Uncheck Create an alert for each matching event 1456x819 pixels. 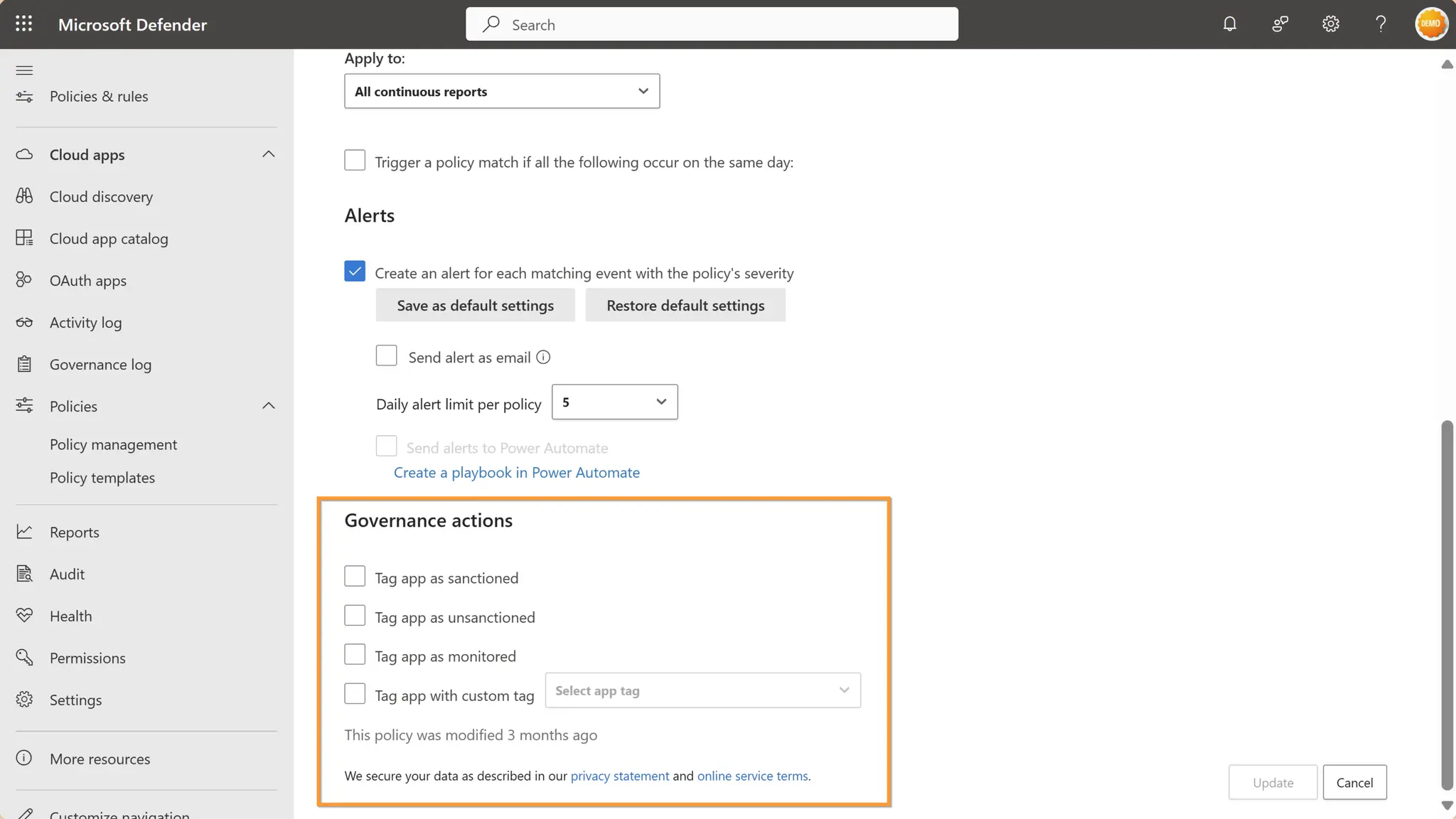[355, 272]
